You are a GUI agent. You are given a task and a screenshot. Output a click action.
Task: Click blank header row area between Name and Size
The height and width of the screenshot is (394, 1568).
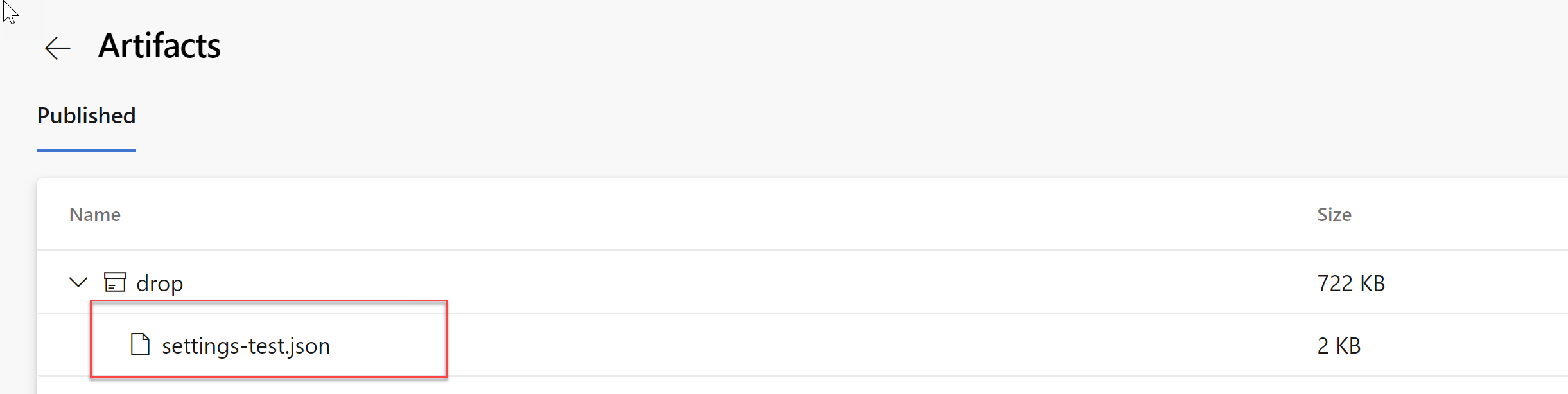tap(706, 215)
